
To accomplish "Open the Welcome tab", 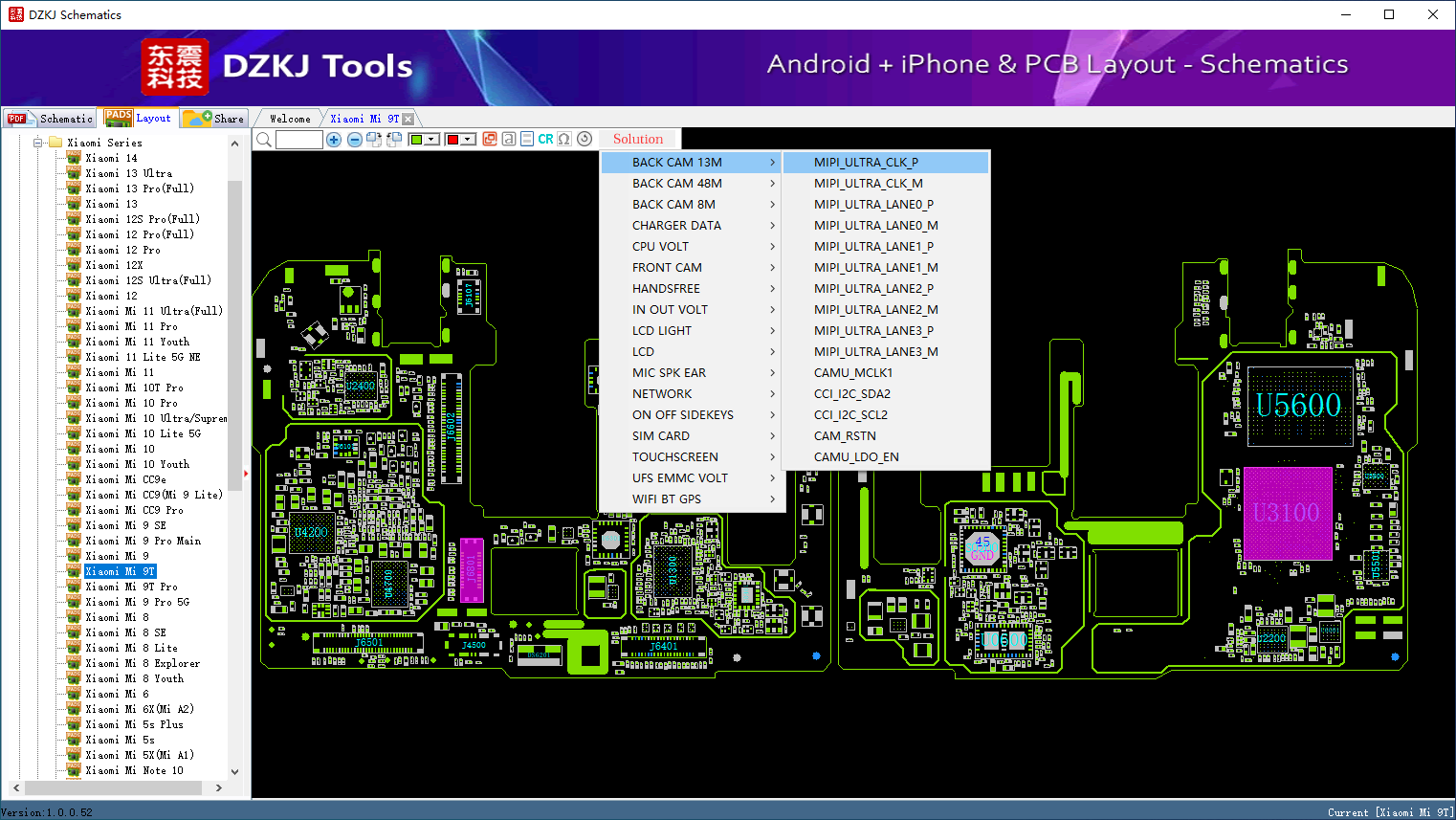I will [290, 119].
